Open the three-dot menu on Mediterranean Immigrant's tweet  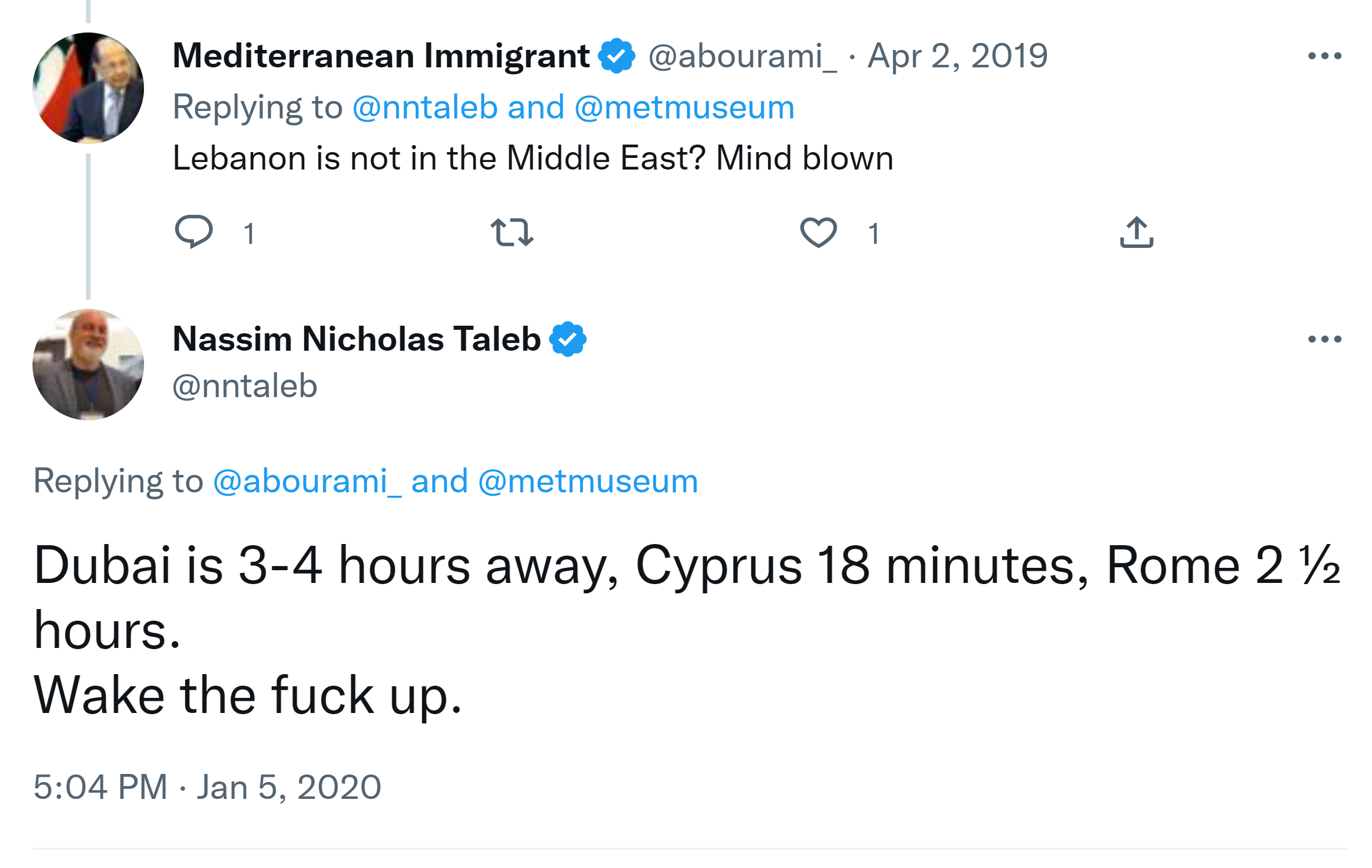pos(1324,56)
